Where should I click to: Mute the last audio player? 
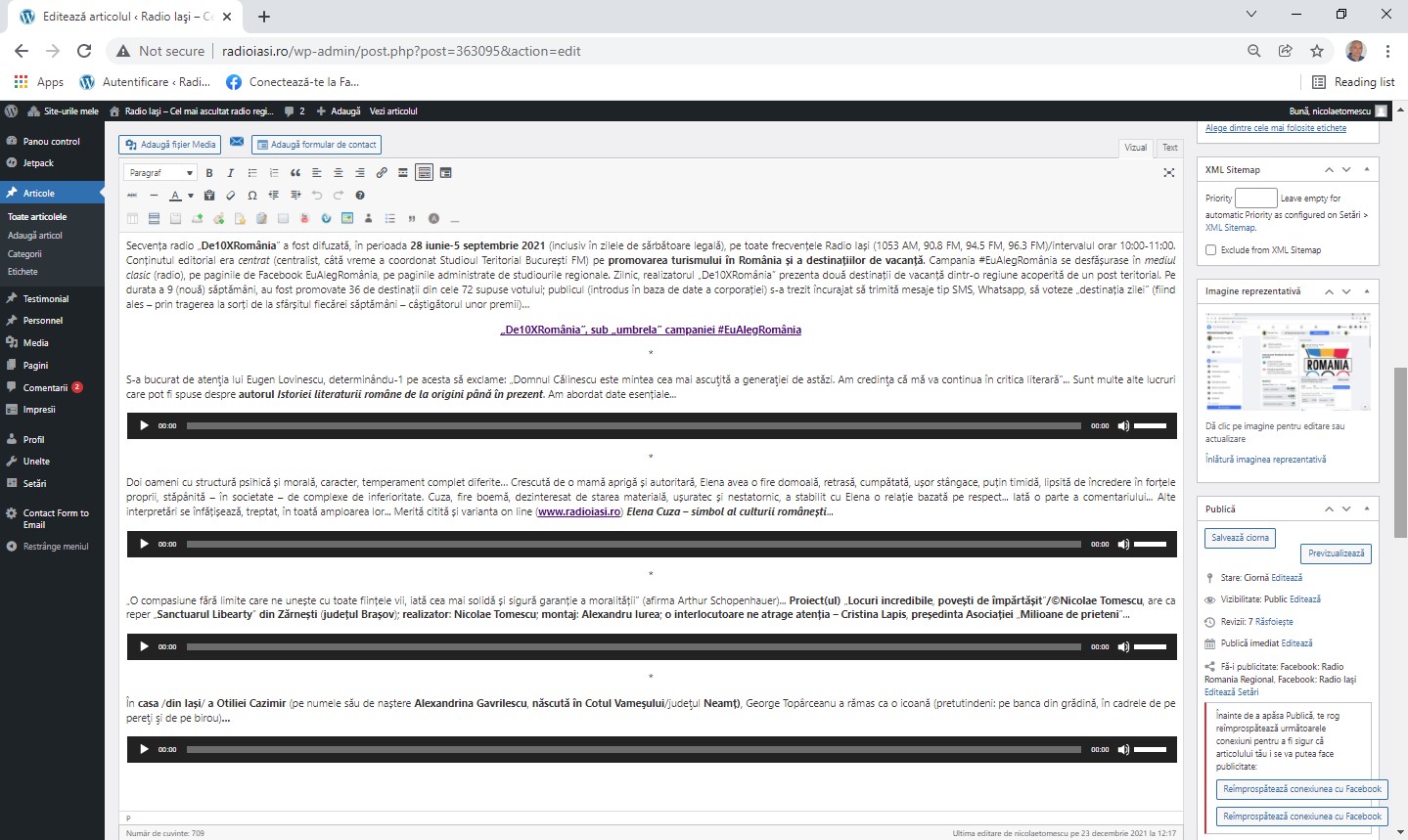(1123, 749)
